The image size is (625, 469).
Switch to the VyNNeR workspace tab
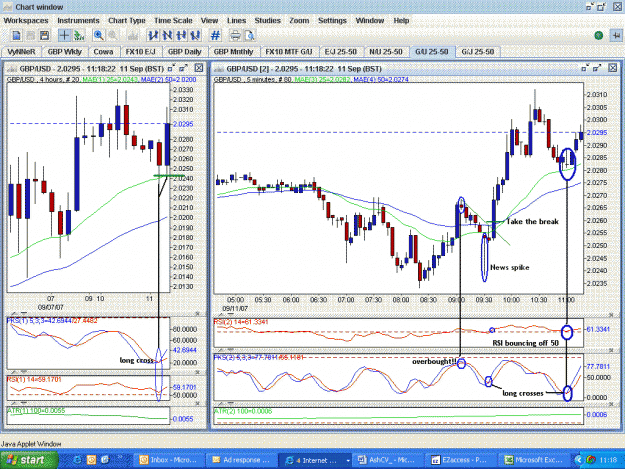coord(21,52)
